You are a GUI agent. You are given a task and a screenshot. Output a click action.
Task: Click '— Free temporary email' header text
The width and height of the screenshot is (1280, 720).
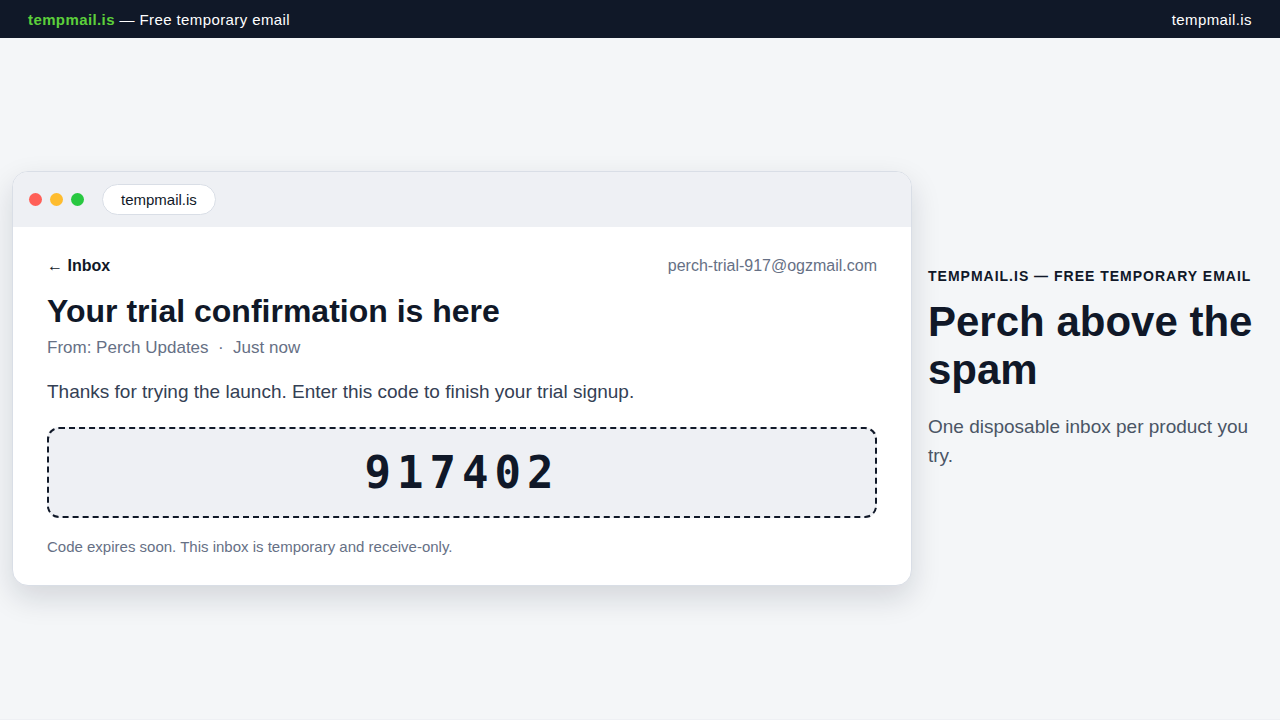(205, 19)
